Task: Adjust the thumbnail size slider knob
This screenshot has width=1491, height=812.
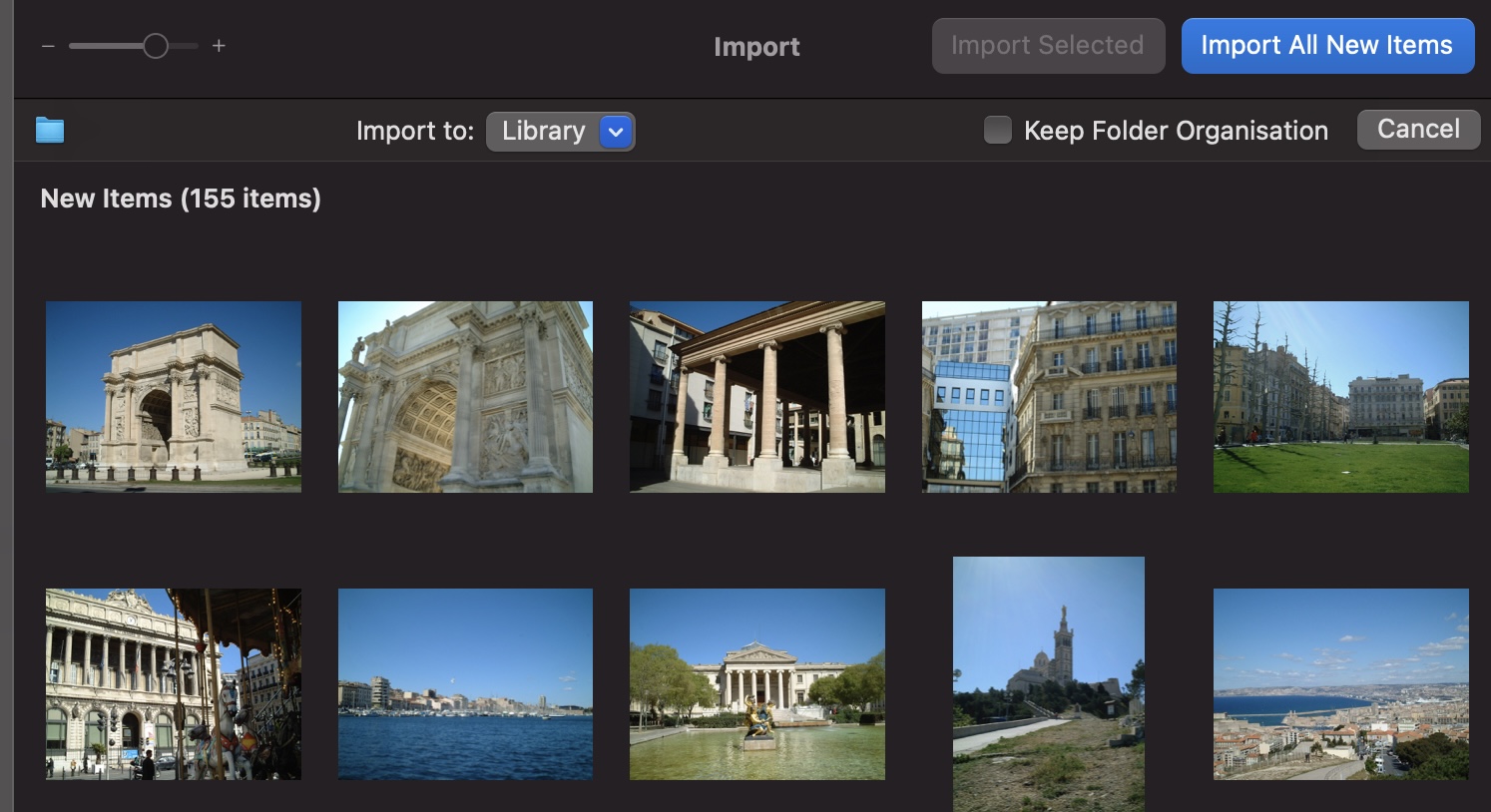Action: 156,46
